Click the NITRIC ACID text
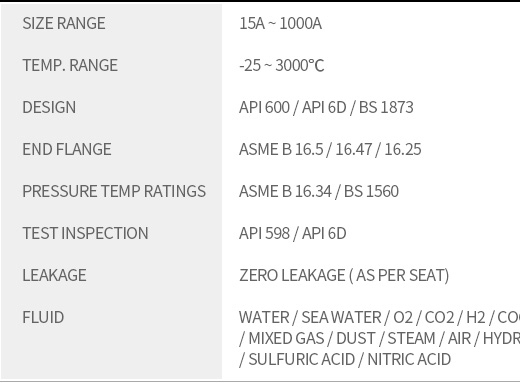Viewport: 520px width, 383px height. tap(409, 359)
